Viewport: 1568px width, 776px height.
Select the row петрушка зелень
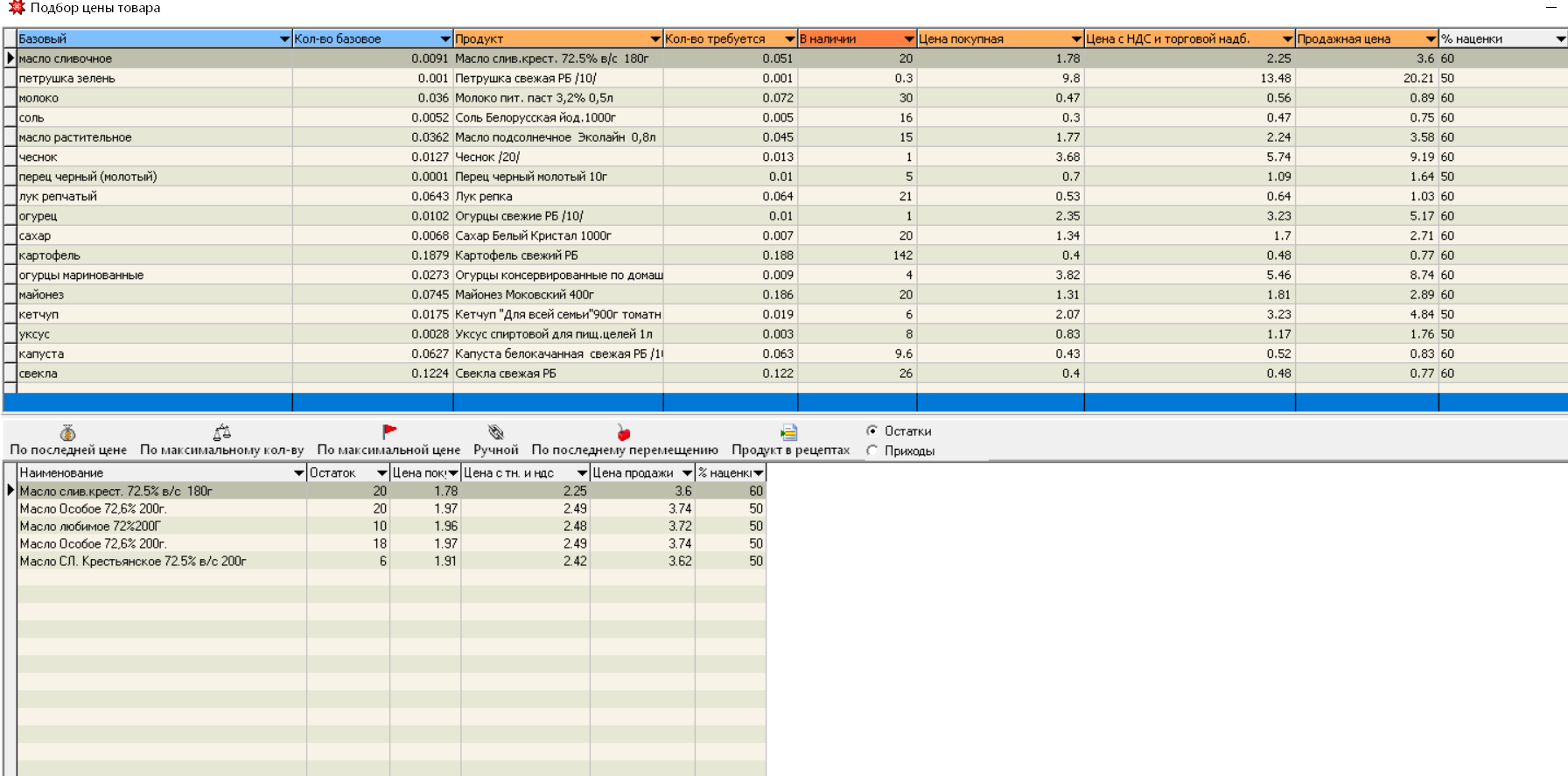pos(785,78)
